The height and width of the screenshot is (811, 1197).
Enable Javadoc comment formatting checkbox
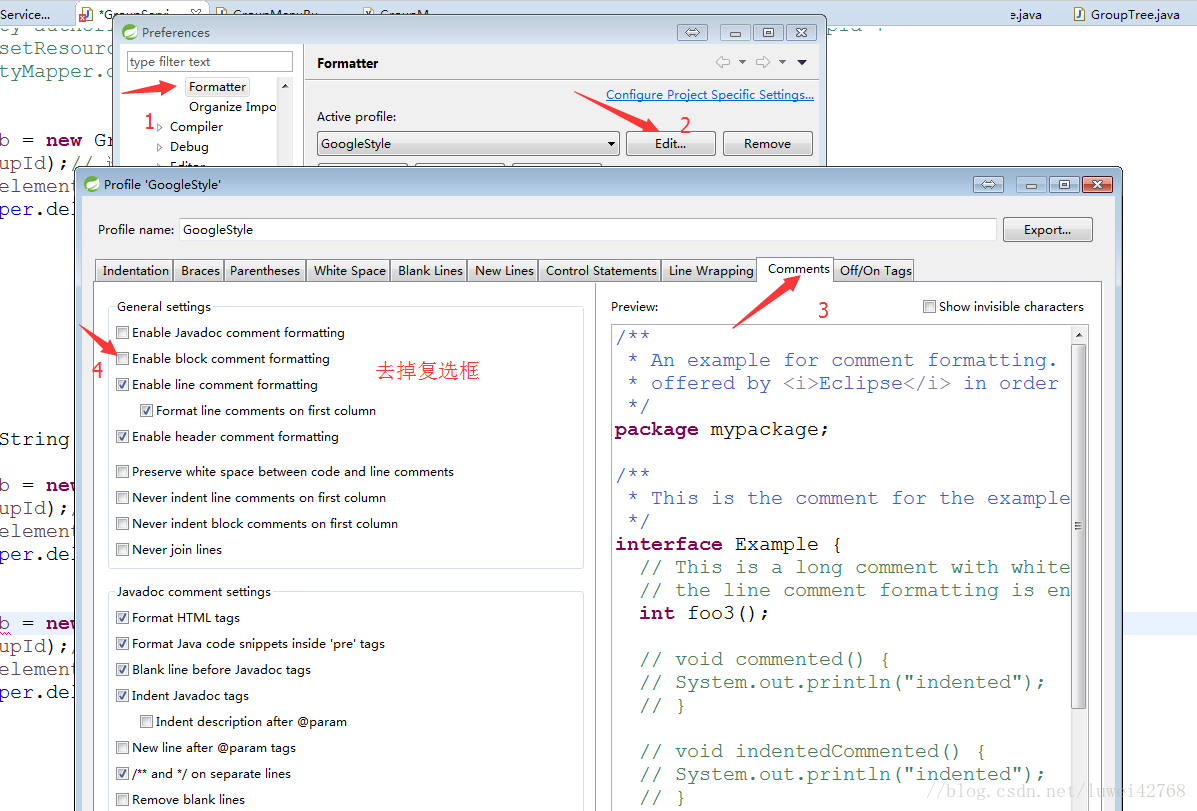122,332
